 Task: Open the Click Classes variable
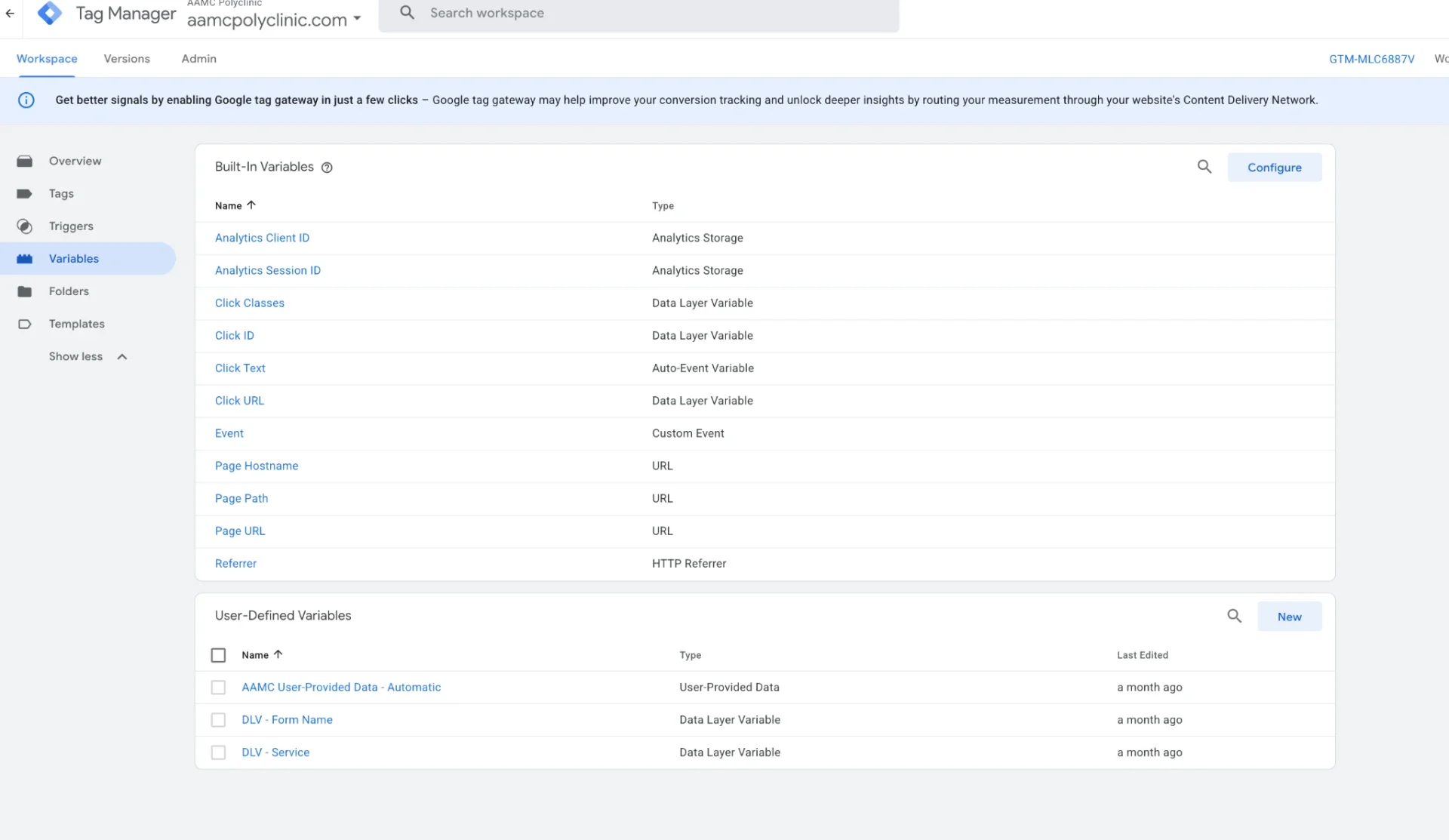tap(250, 303)
